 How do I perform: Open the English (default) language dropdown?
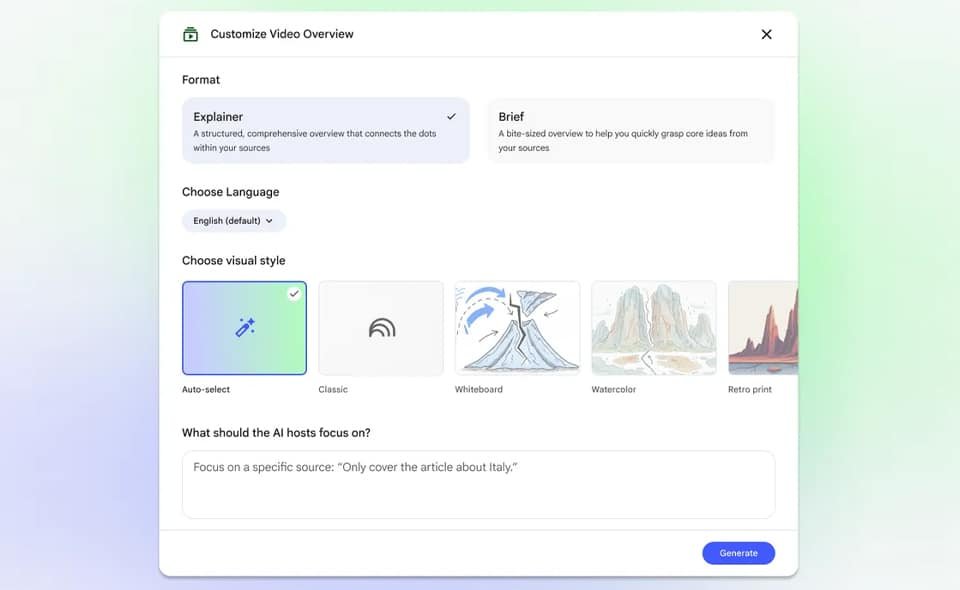pos(233,221)
